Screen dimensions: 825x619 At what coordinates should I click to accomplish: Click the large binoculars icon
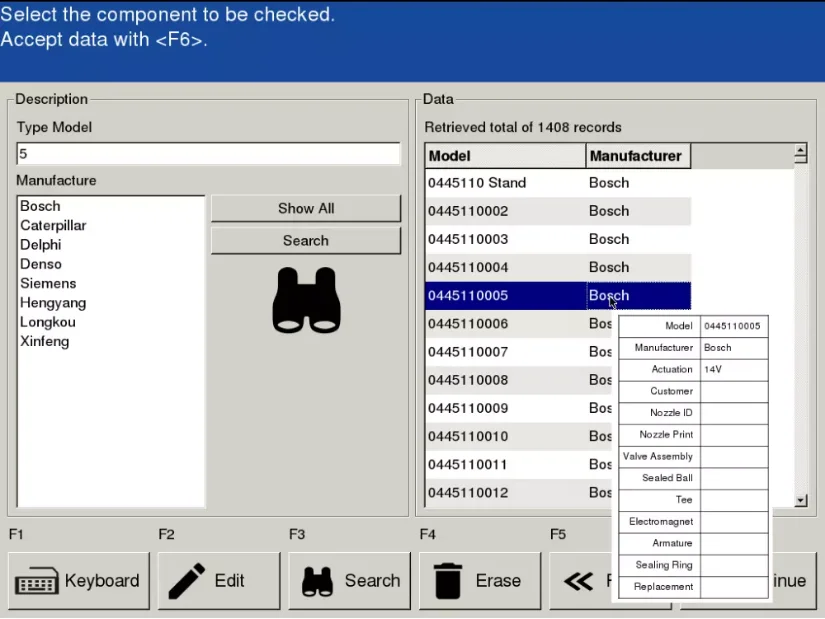306,300
